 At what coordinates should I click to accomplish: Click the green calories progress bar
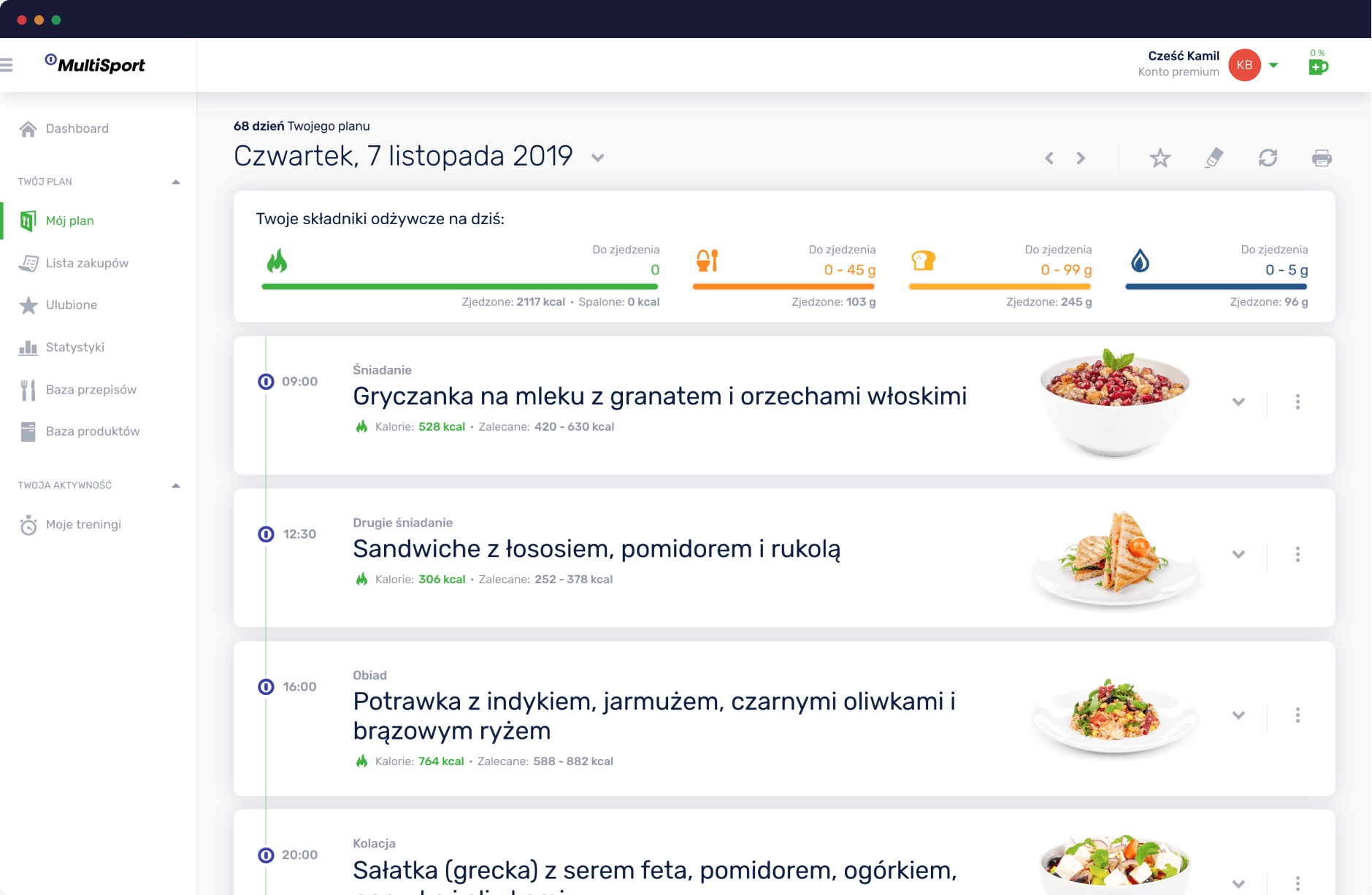[x=460, y=287]
